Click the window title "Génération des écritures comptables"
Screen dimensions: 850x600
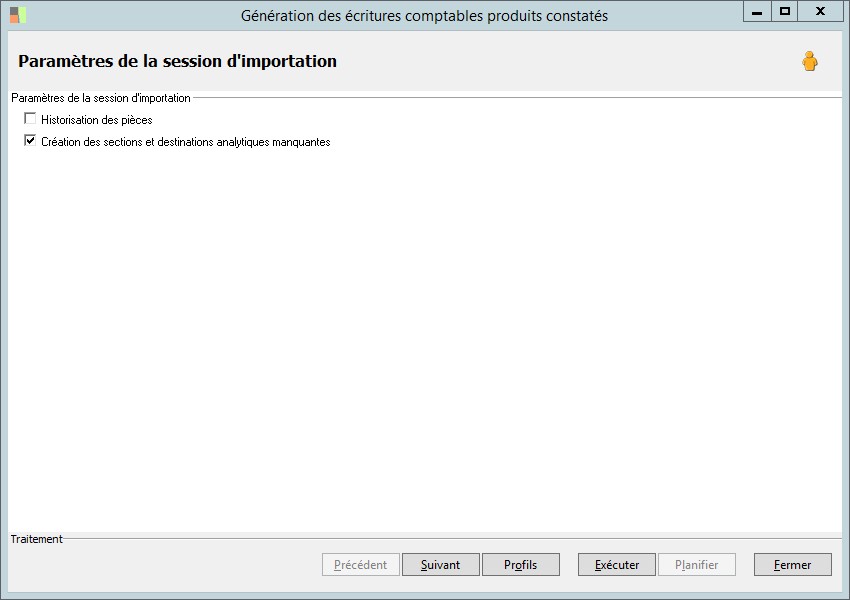424,15
